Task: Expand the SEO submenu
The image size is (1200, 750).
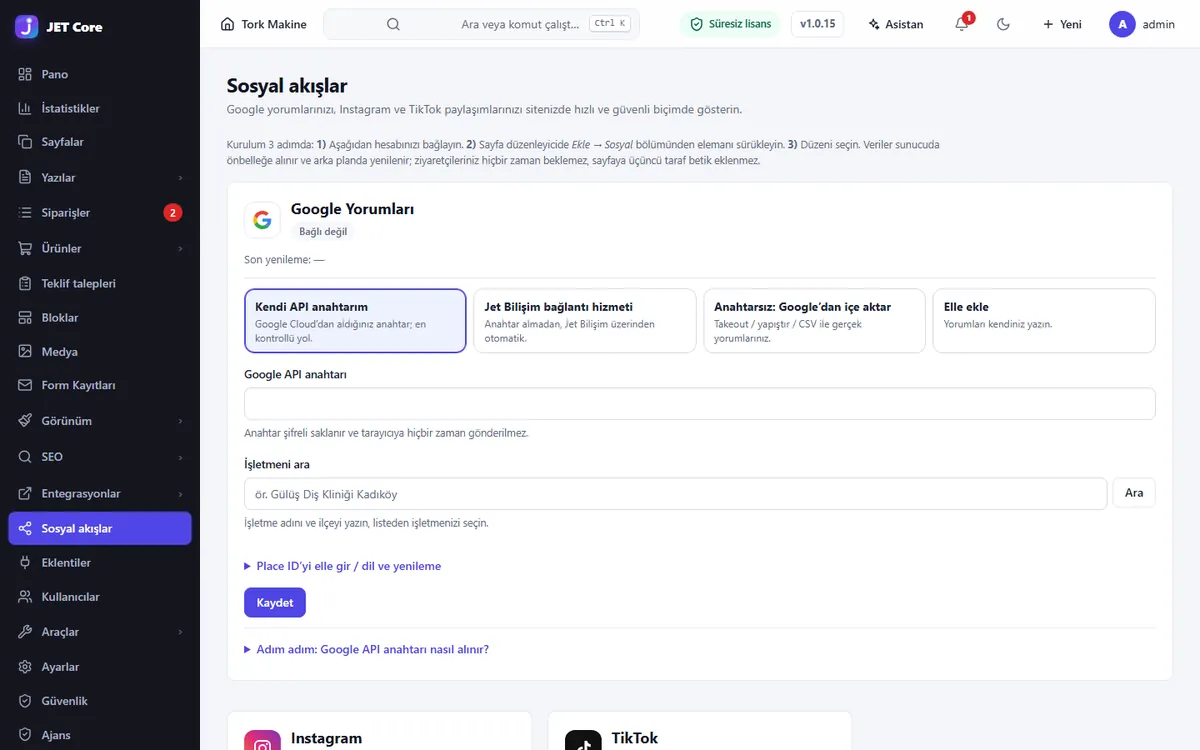Action: click(180, 457)
